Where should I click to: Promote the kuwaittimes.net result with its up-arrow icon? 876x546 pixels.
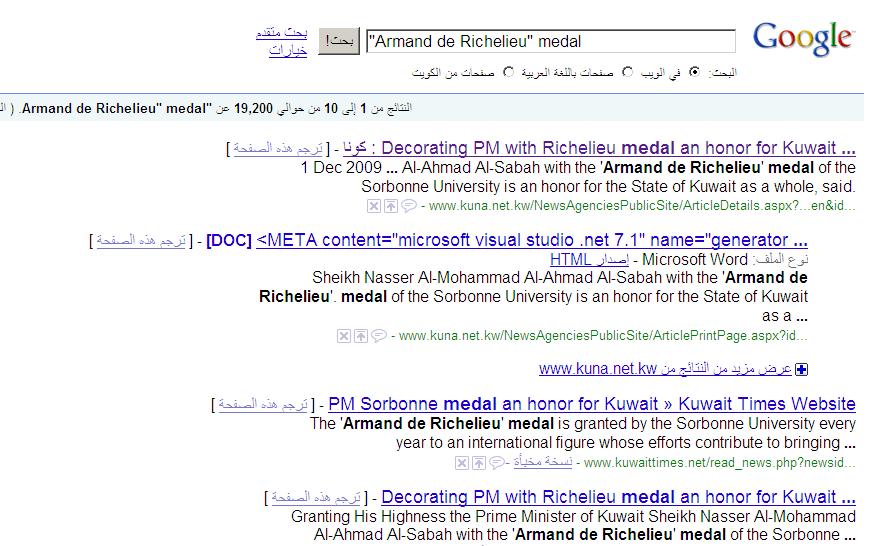[479, 463]
